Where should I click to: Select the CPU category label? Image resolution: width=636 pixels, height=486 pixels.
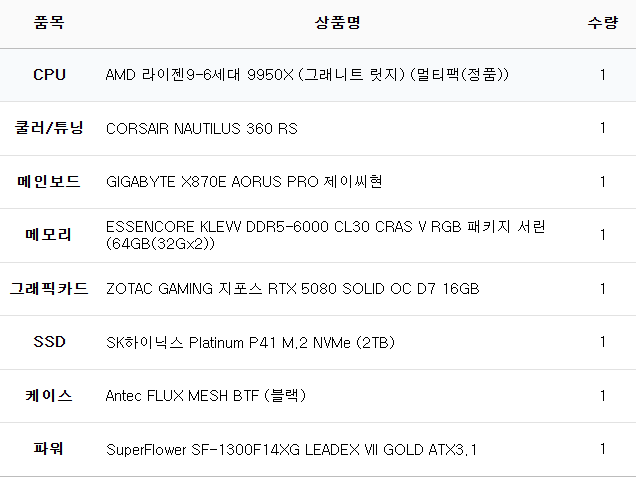[x=49, y=75]
